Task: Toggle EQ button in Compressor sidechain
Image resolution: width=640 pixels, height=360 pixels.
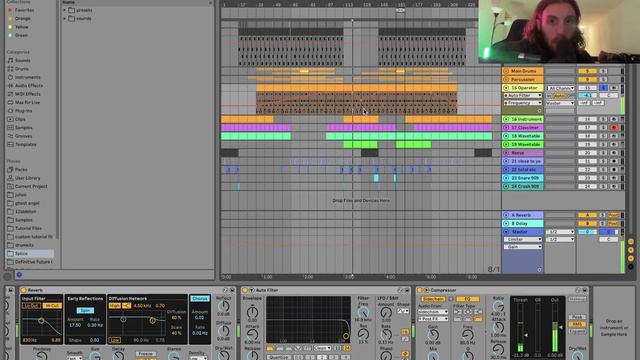Action: pyautogui.click(x=468, y=299)
